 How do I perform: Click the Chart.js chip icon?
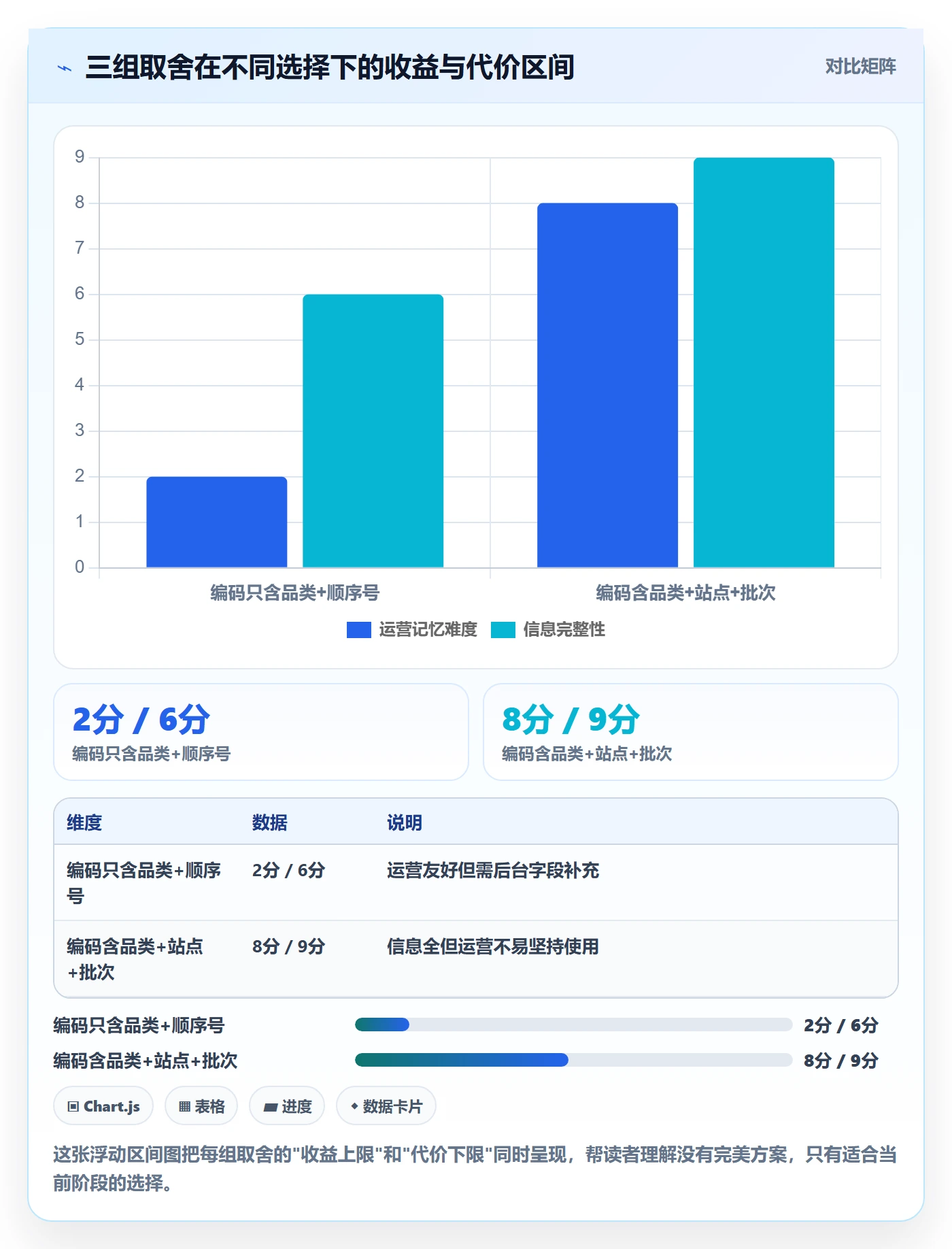click(x=73, y=1107)
